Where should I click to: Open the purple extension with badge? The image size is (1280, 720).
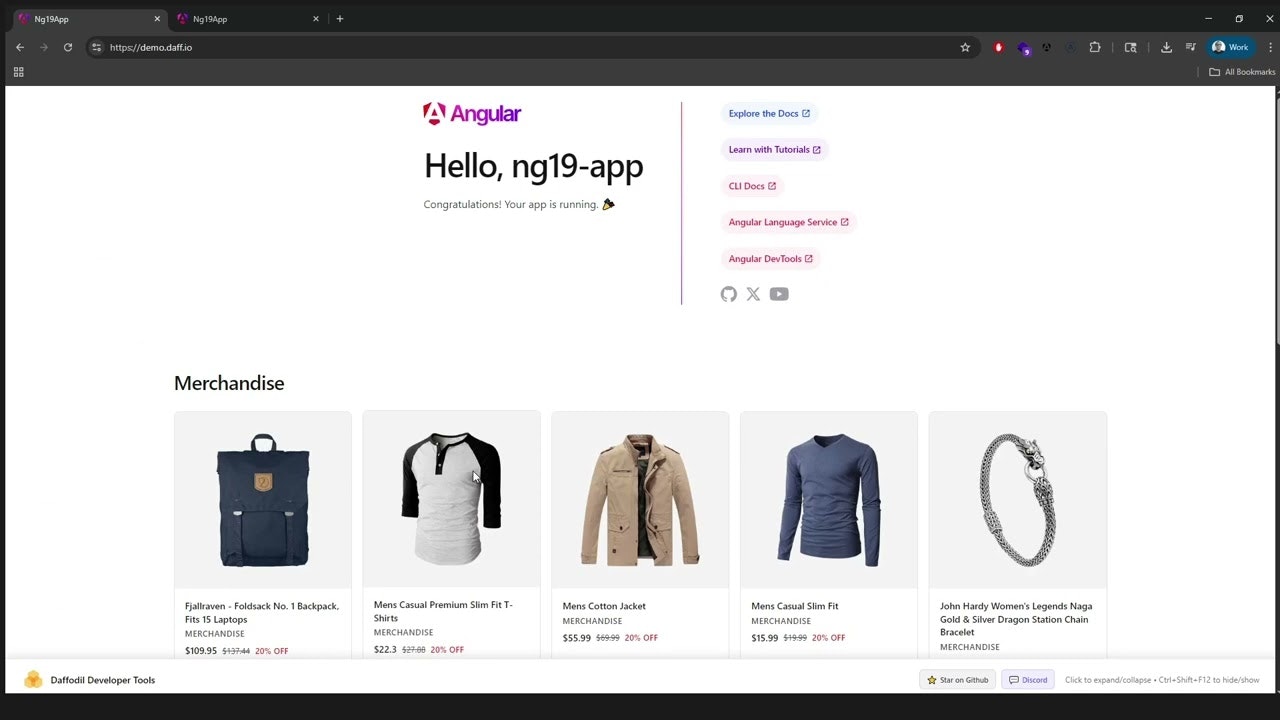click(1023, 47)
